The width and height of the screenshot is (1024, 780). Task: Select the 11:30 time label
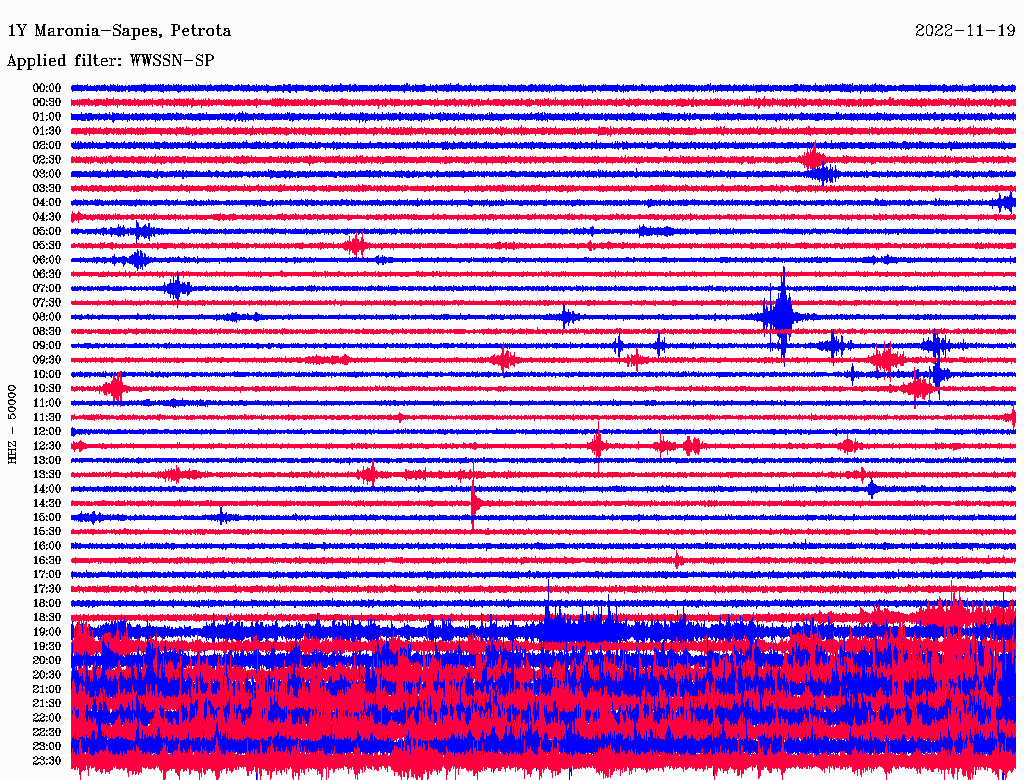pos(47,417)
